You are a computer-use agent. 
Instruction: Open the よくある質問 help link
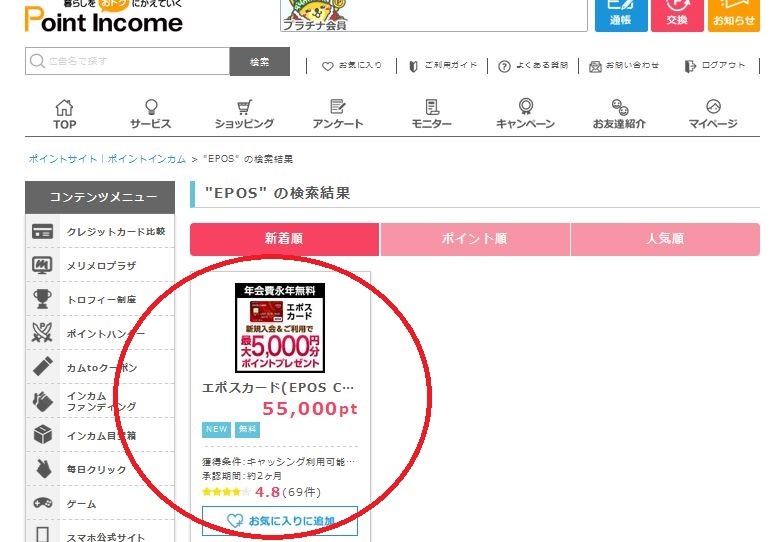(533, 65)
